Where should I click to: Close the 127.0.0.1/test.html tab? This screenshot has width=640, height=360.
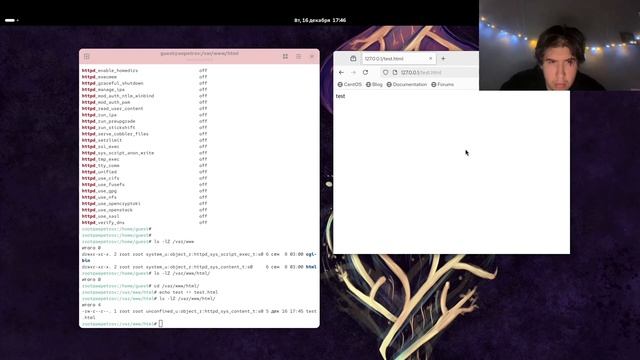(x=430, y=58)
